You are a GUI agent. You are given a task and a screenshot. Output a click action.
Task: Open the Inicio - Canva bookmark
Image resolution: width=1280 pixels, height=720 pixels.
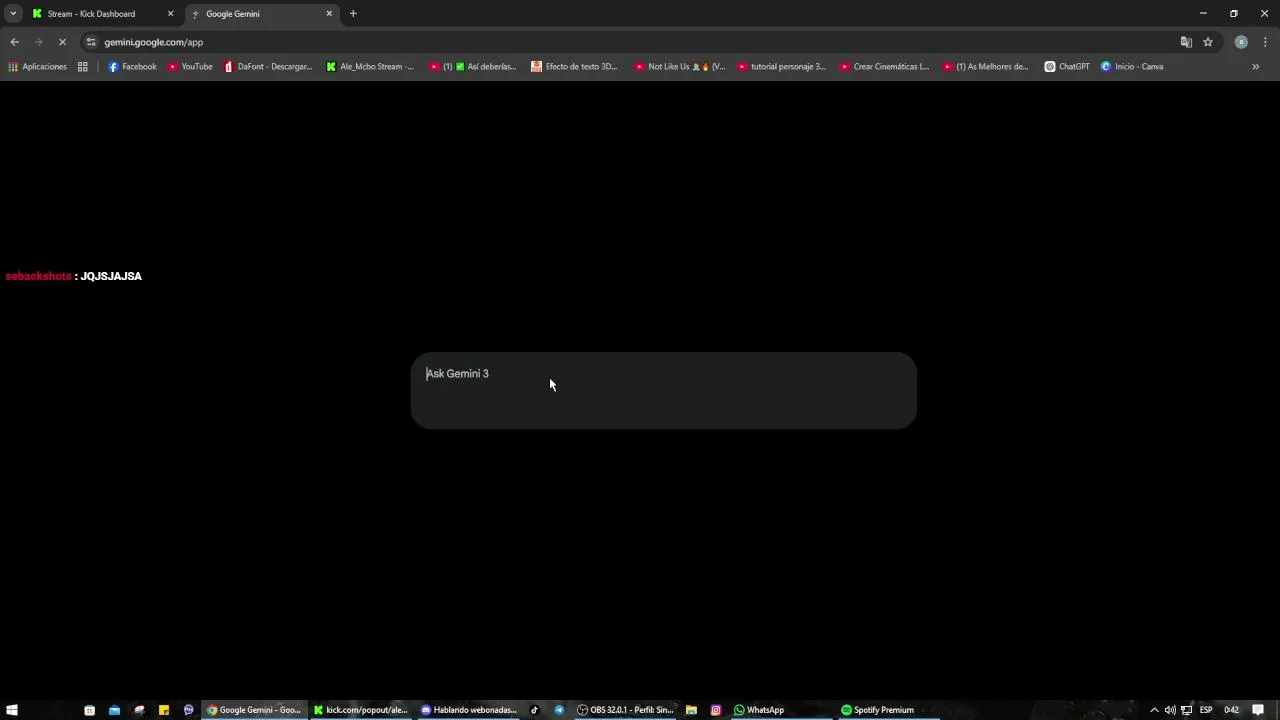(x=1132, y=67)
